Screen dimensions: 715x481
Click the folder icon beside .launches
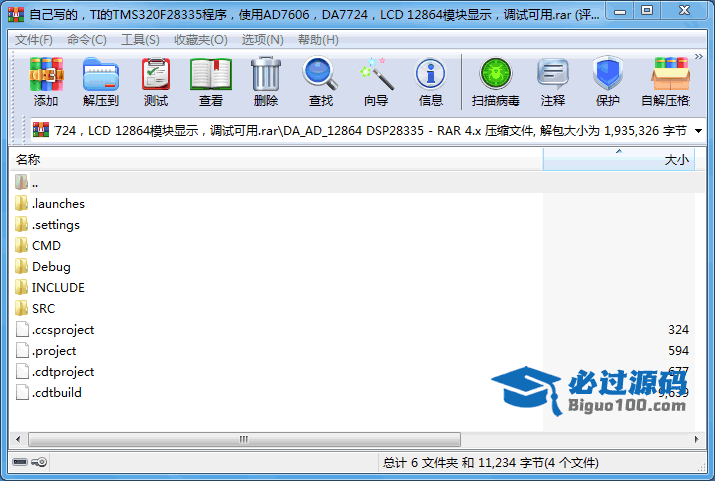21,203
